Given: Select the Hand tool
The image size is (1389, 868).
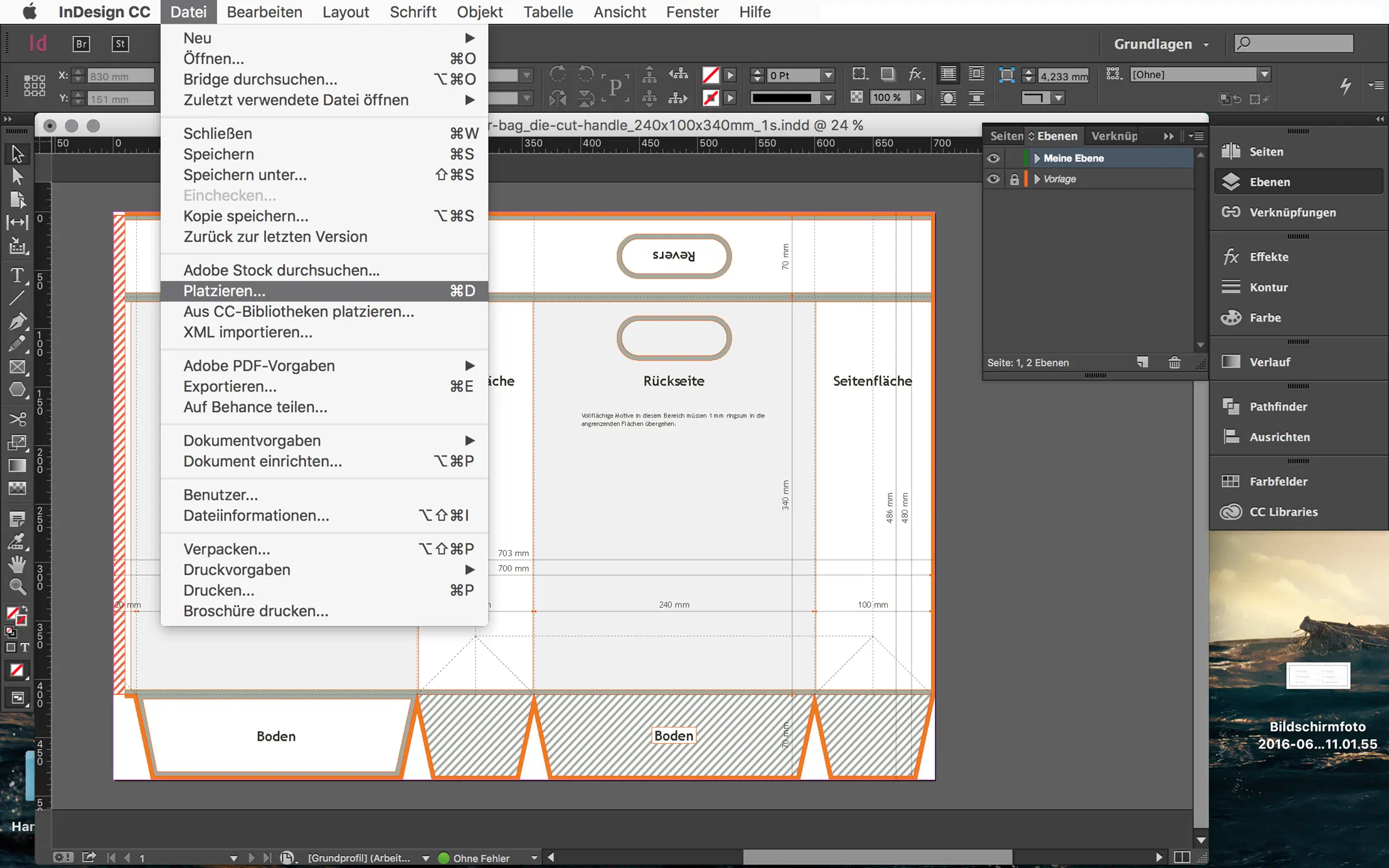Looking at the screenshot, I should (x=17, y=564).
